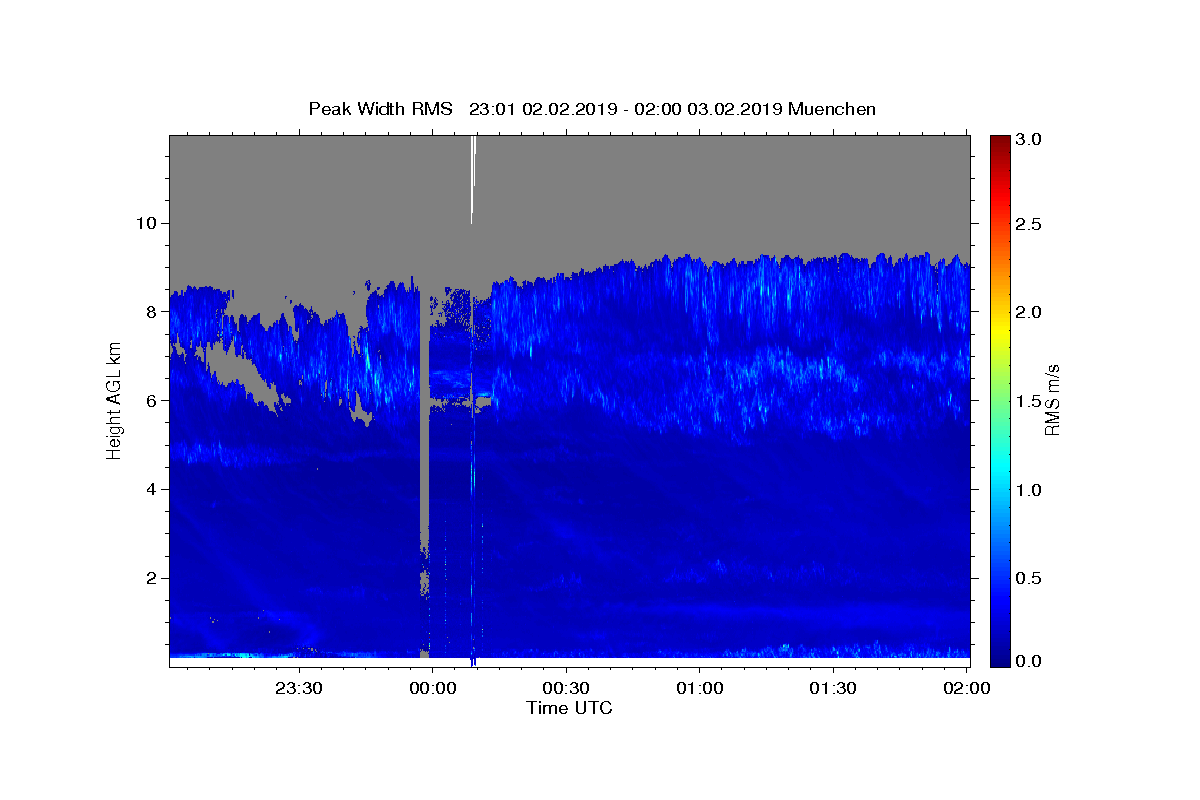Image resolution: width=1200 pixels, height=800 pixels.
Task: Click the 'RMS m/s' colorbar label
Action: [x=1051, y=400]
